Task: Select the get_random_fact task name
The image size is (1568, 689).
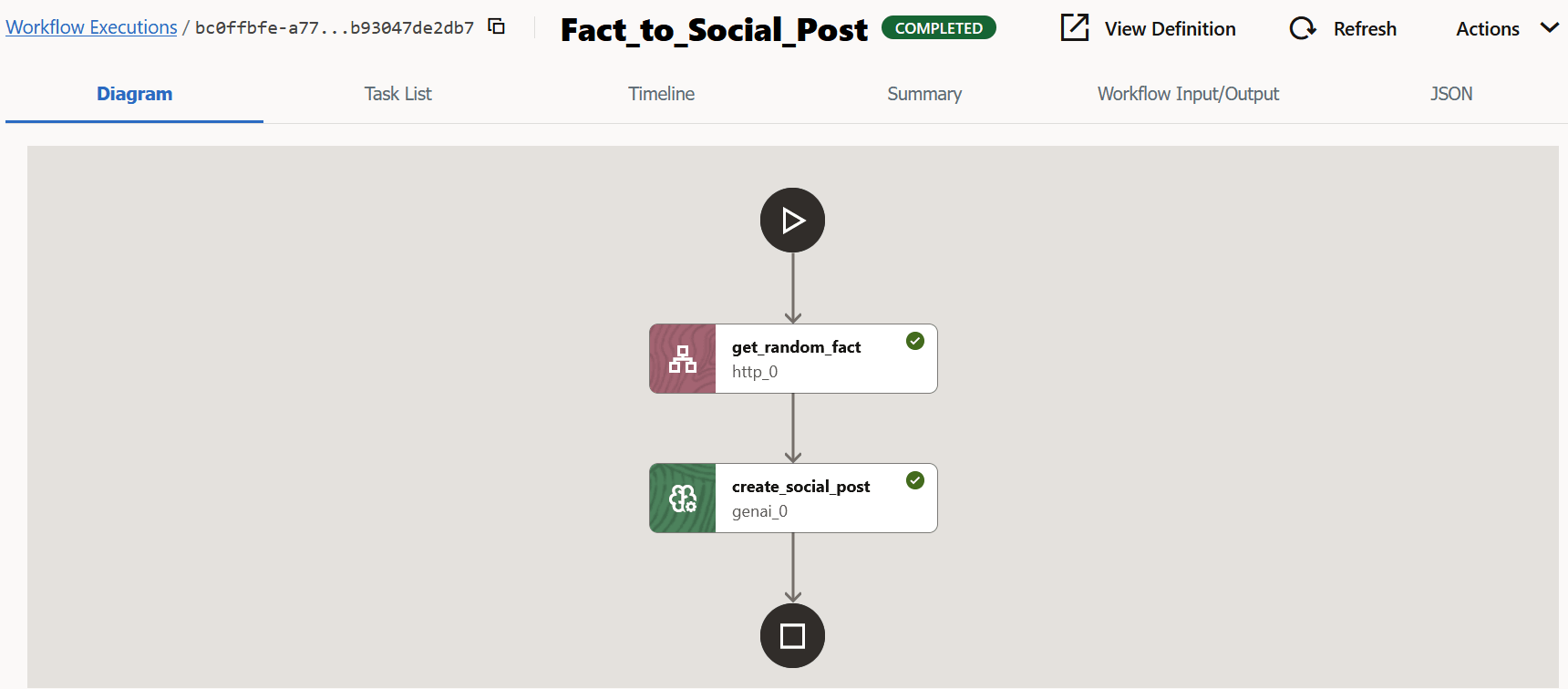Action: [x=796, y=347]
